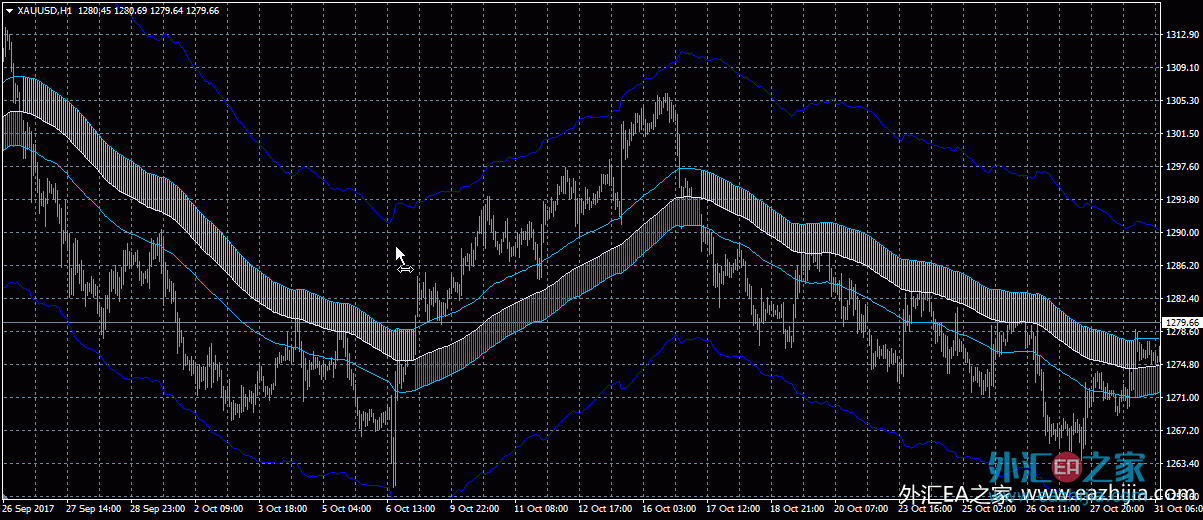Click the current price tag 1279.66

tap(1181, 323)
